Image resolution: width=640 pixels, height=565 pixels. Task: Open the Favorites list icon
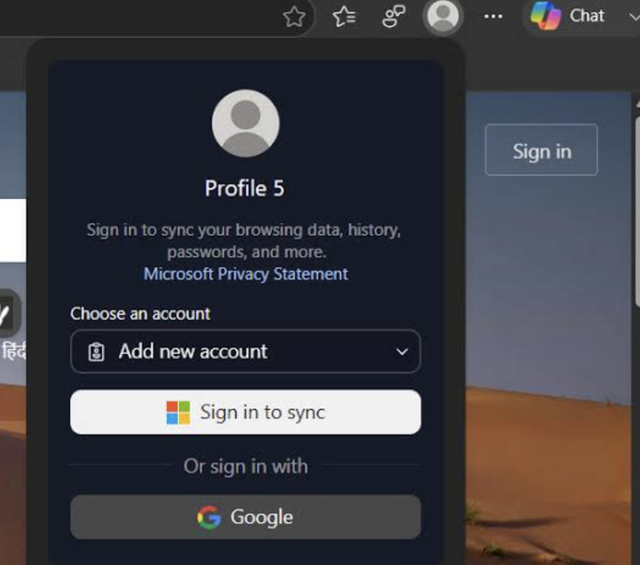[x=344, y=17]
